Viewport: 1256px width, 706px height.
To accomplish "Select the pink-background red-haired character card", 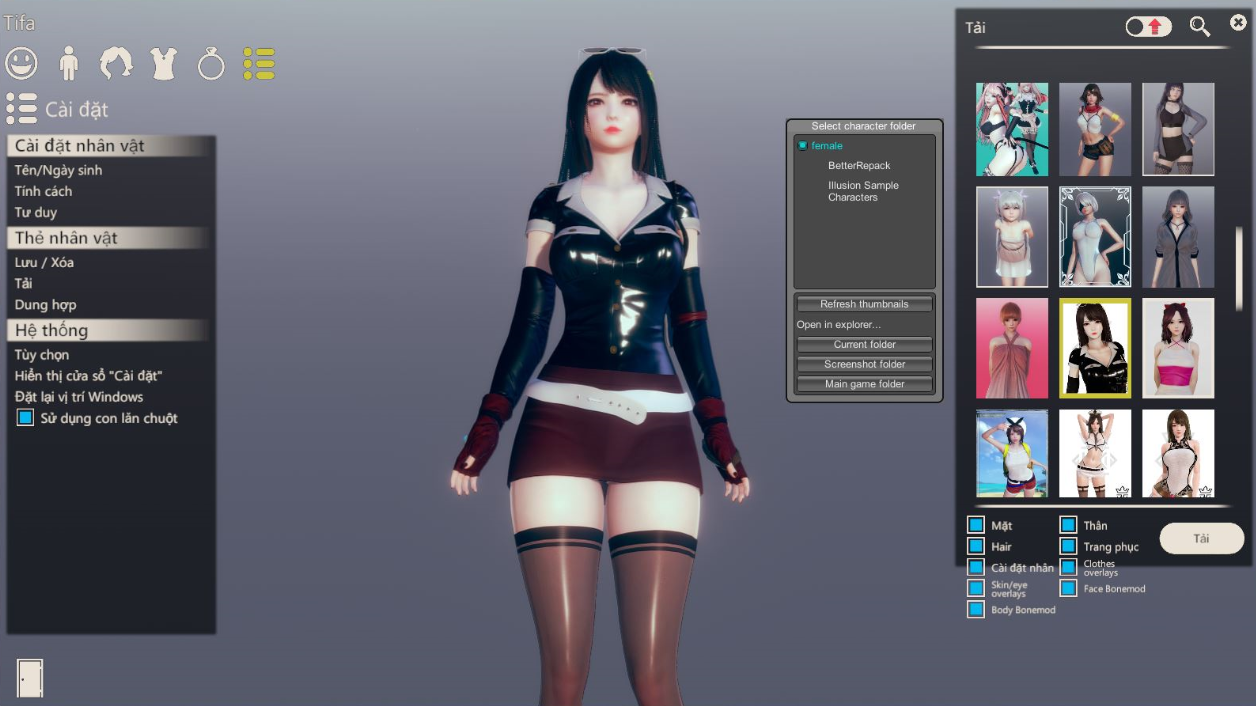I will pos(1012,347).
